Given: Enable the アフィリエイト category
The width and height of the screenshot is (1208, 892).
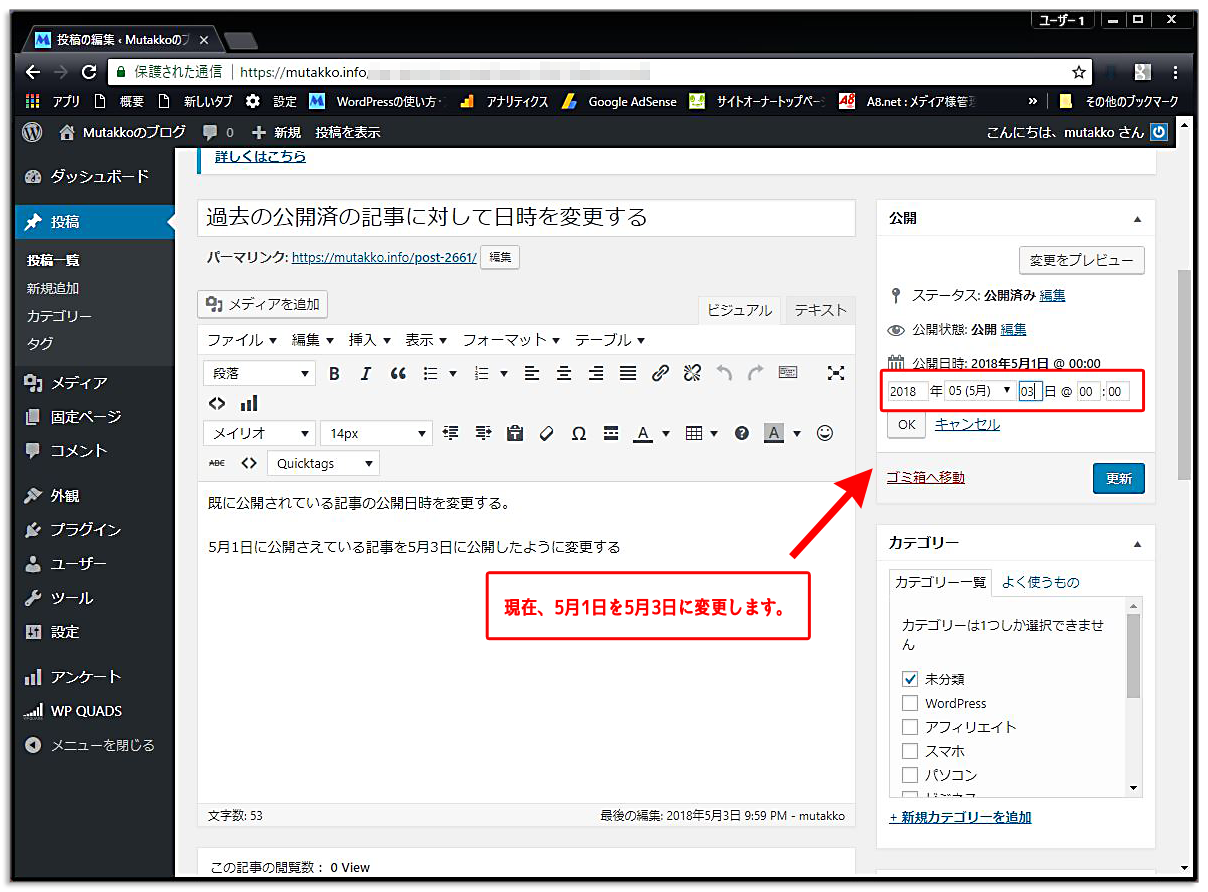Looking at the screenshot, I should tap(910, 727).
